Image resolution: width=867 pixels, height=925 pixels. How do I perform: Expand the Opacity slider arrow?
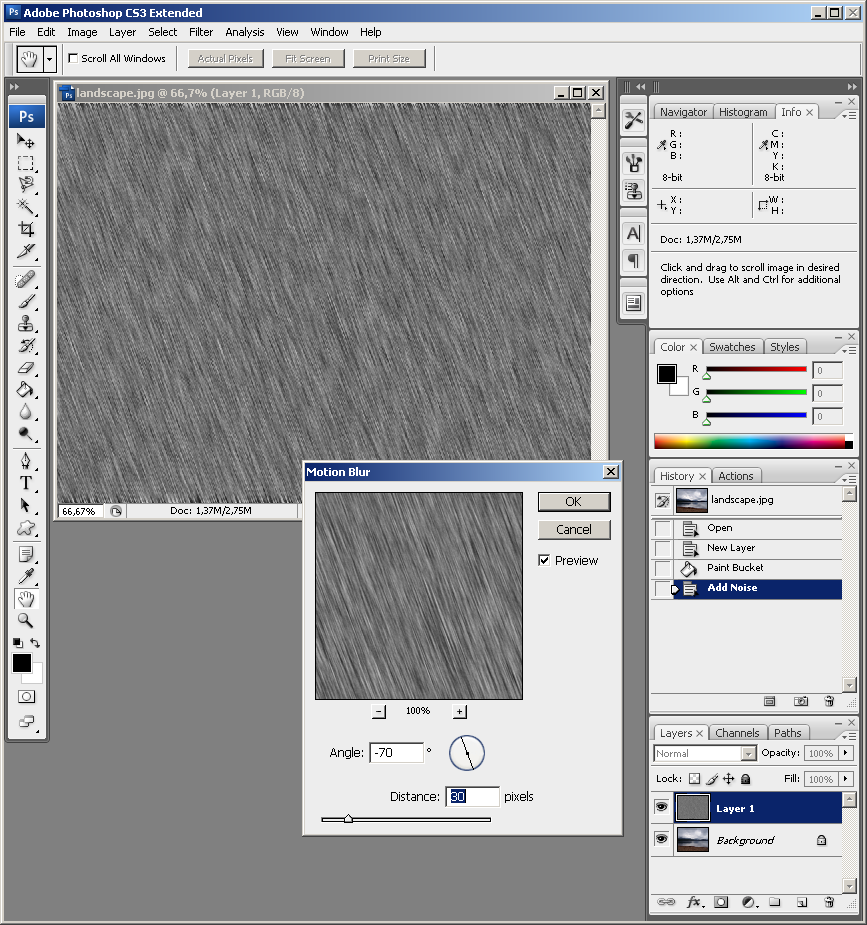tap(846, 753)
